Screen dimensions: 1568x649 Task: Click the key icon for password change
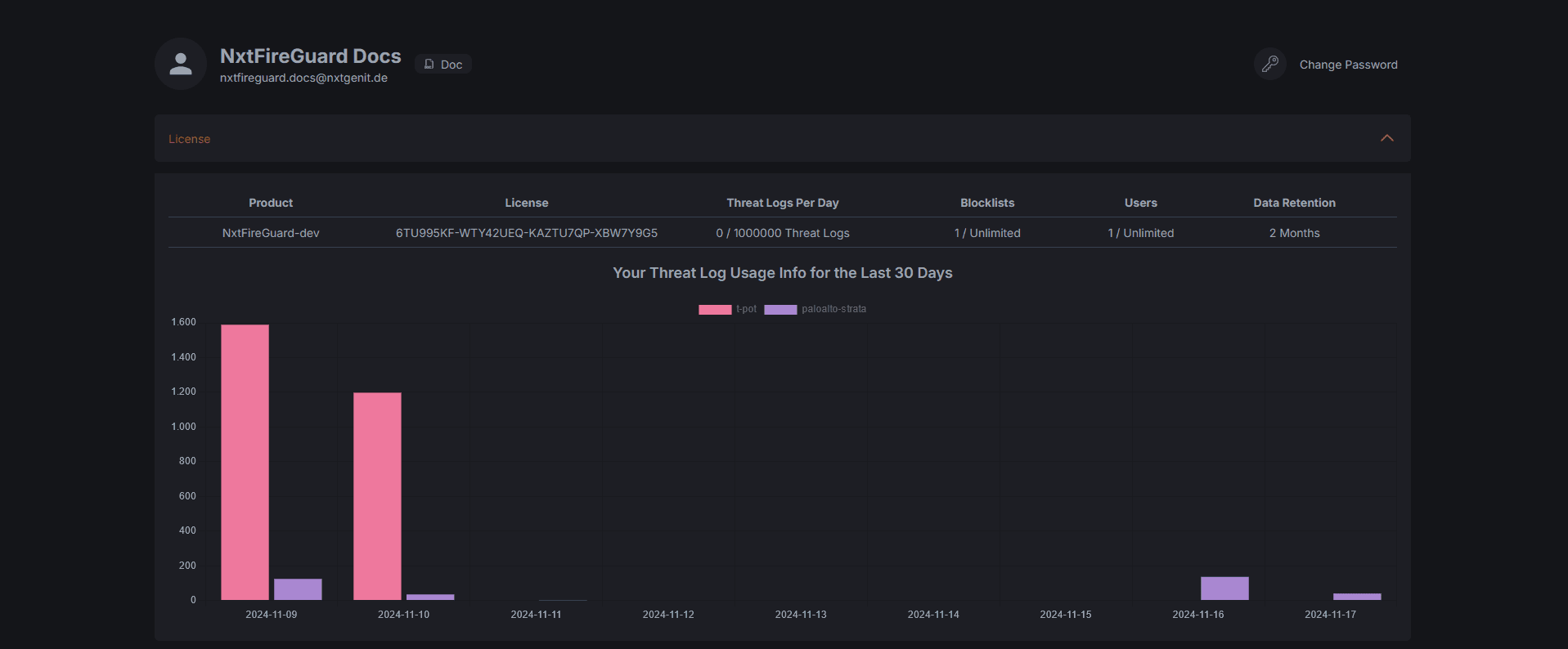coord(1269,64)
